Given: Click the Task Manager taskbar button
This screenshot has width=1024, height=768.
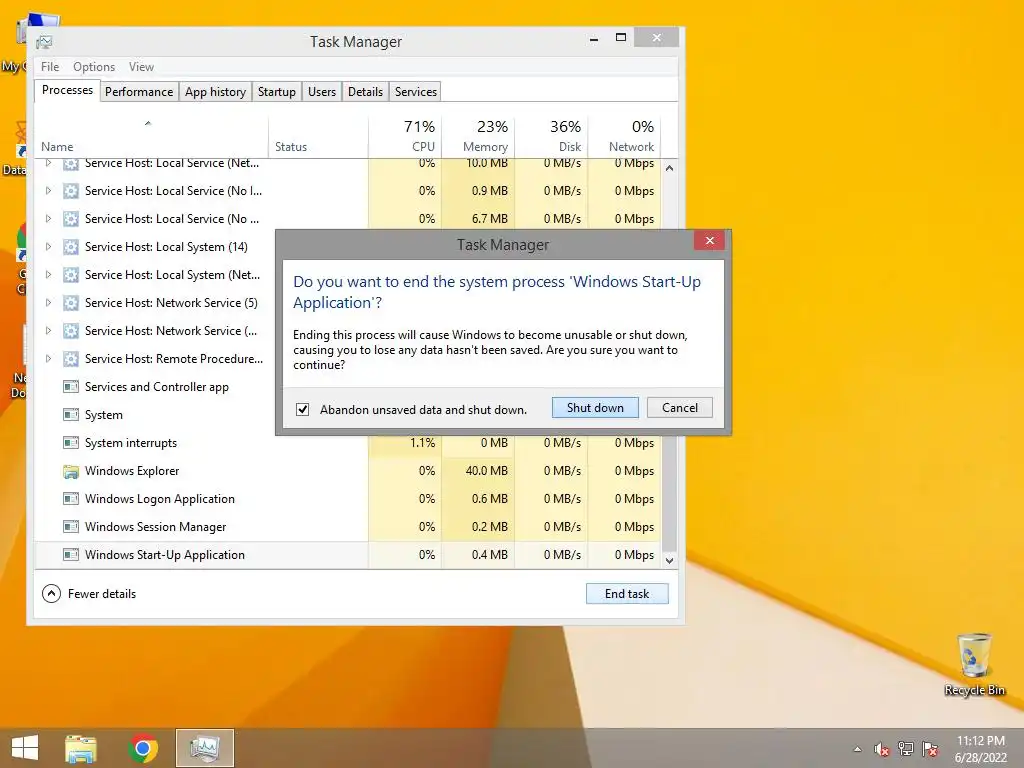Looking at the screenshot, I should pos(204,748).
